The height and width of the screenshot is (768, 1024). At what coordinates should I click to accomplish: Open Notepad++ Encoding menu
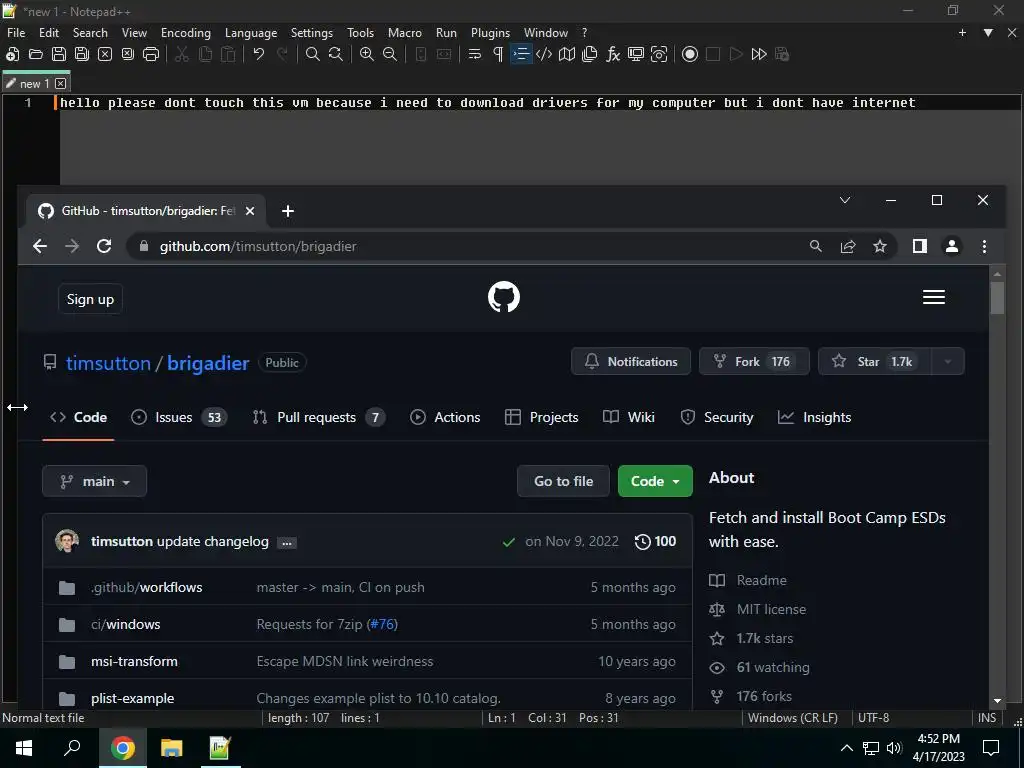(x=185, y=33)
